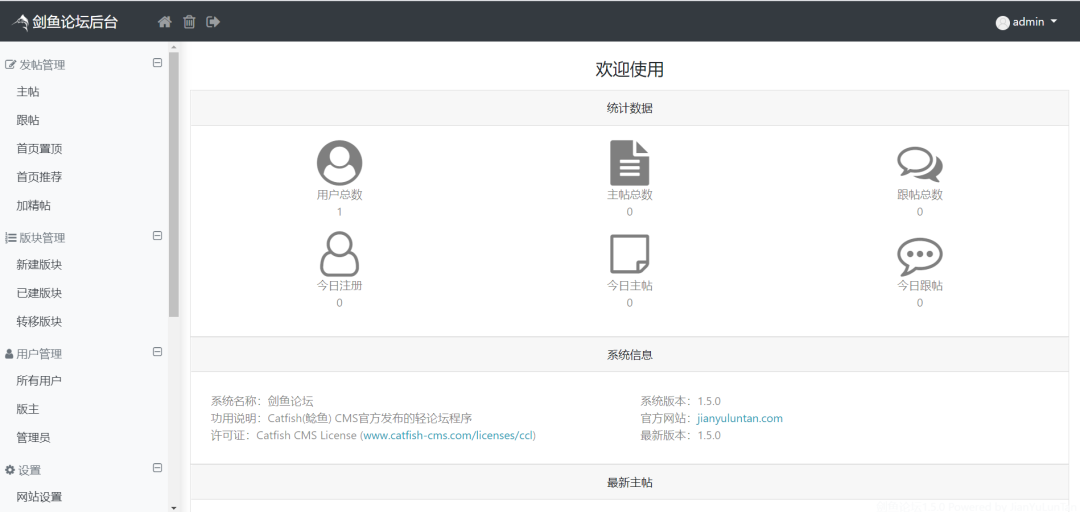The image size is (1080, 512).
Task: Click the 用户管理 section heading
Action: click(x=39, y=354)
